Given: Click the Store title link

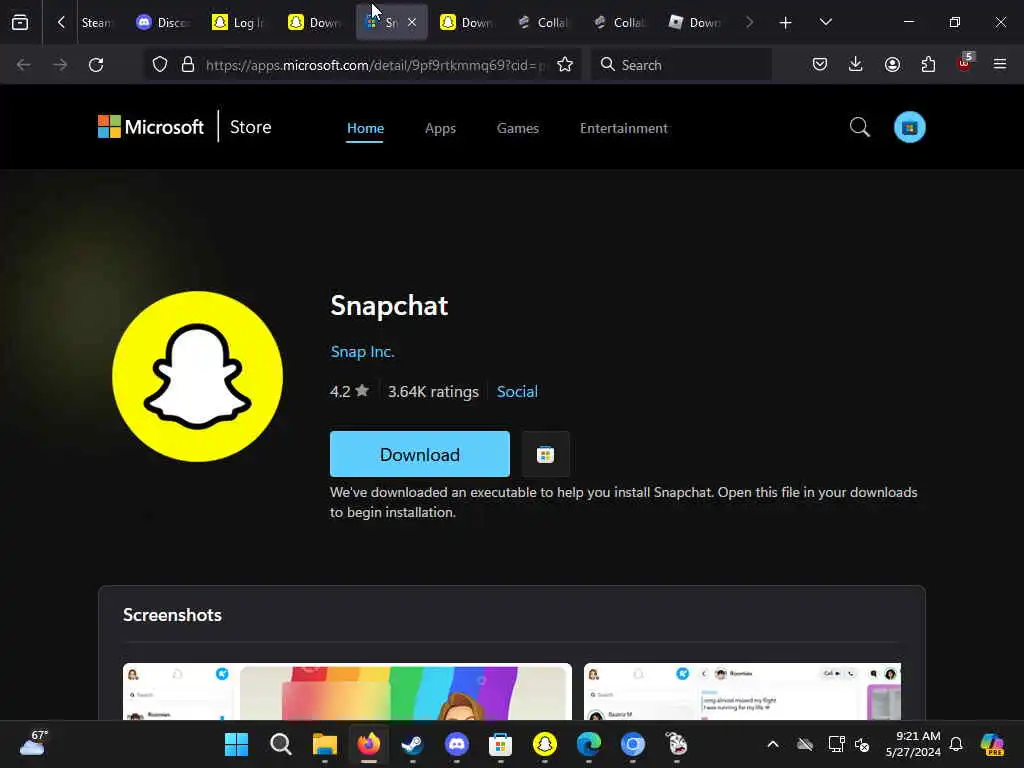Looking at the screenshot, I should click(x=250, y=127).
